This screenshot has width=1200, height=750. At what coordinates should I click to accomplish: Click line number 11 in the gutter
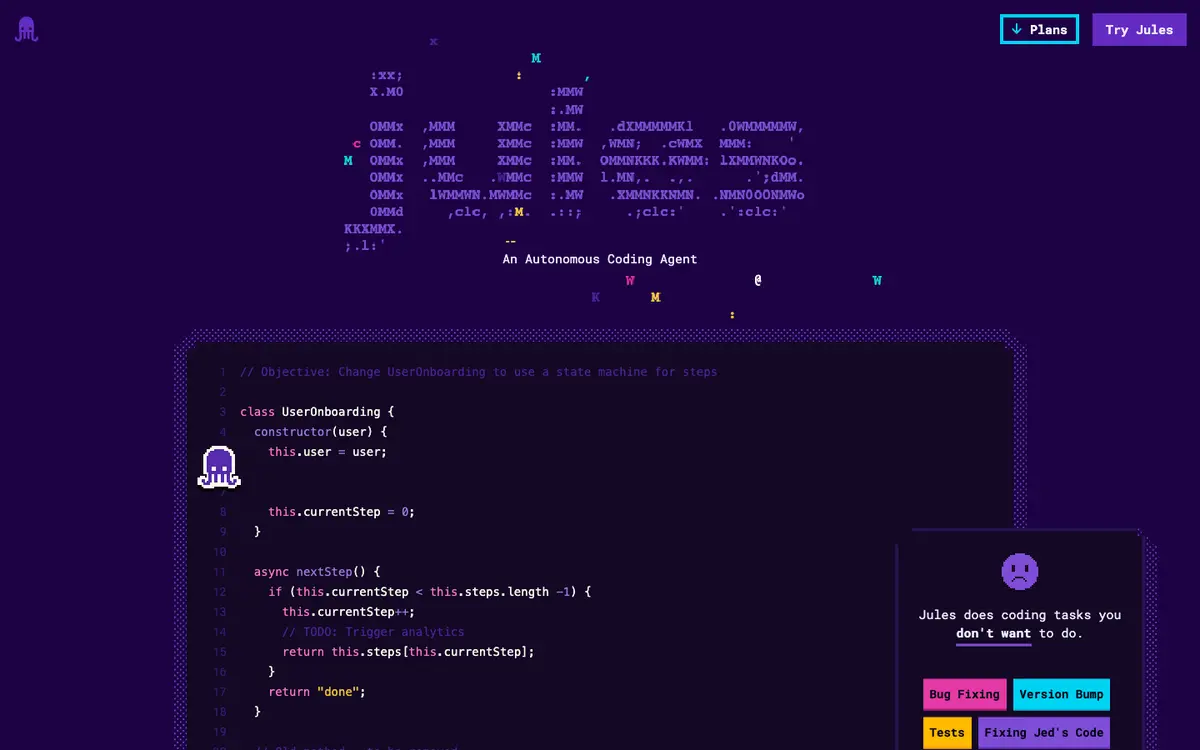[219, 572]
